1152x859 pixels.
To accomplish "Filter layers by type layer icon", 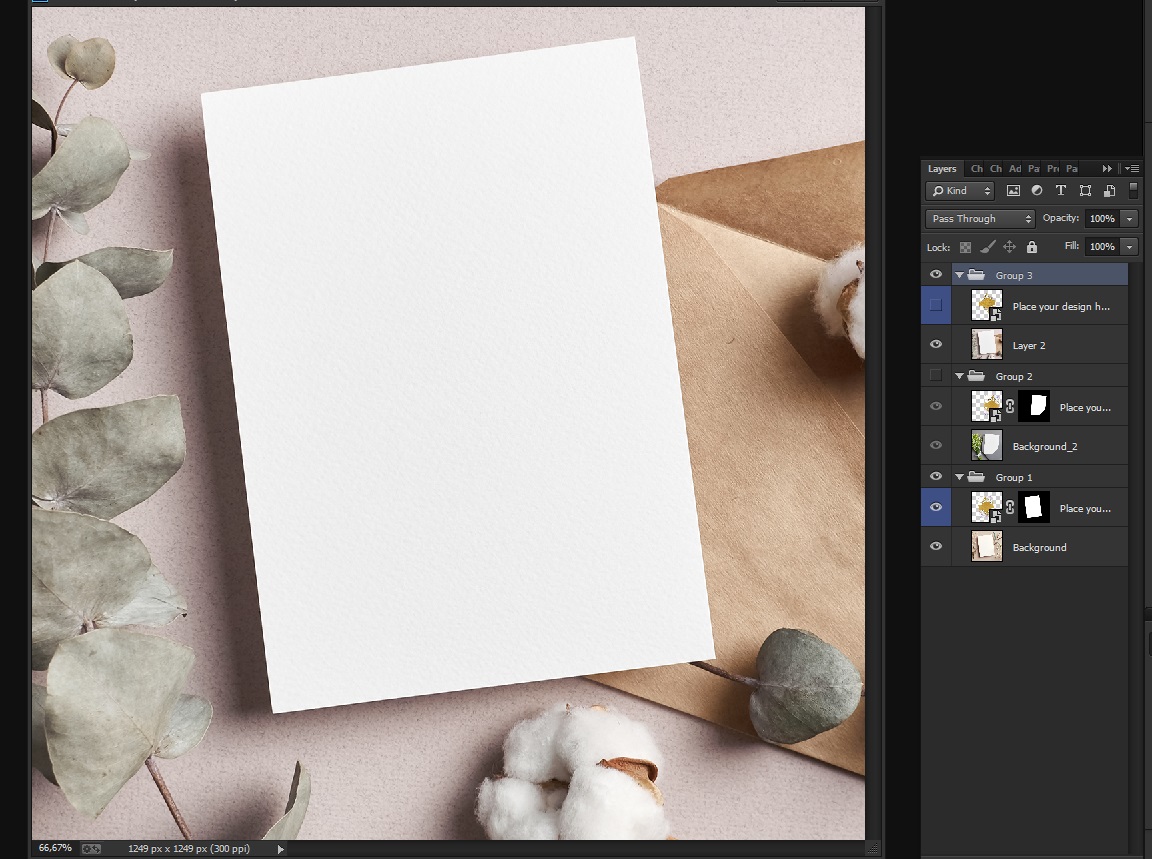I will click(x=1061, y=190).
